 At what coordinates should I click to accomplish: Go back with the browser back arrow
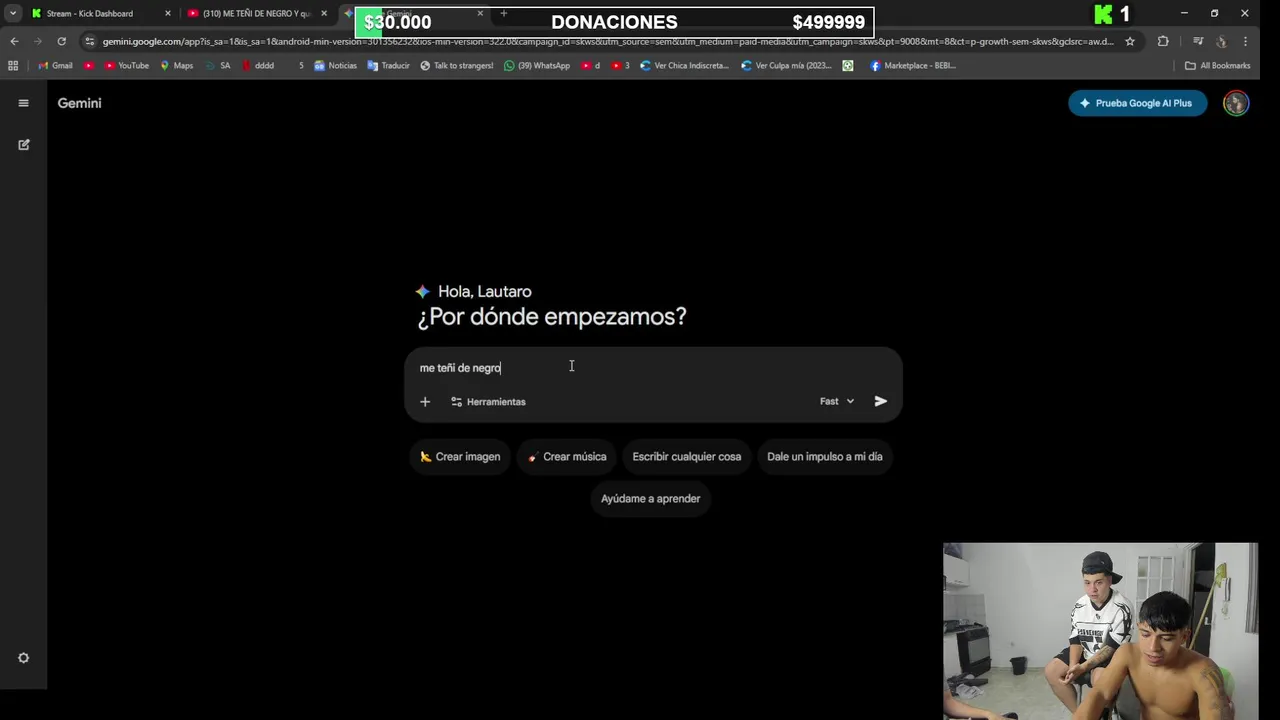pos(14,41)
